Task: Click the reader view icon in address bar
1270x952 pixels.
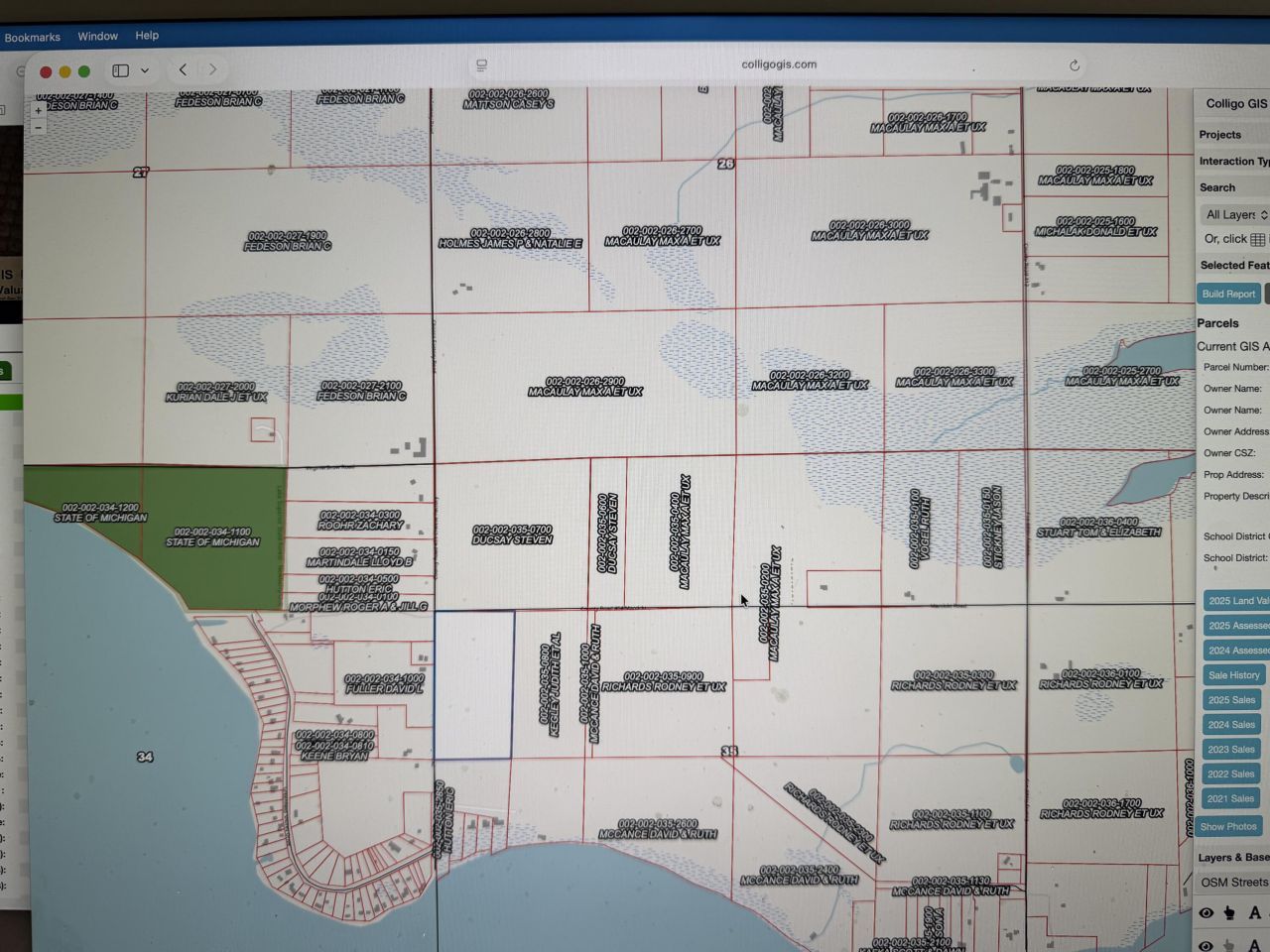Action: (482, 65)
